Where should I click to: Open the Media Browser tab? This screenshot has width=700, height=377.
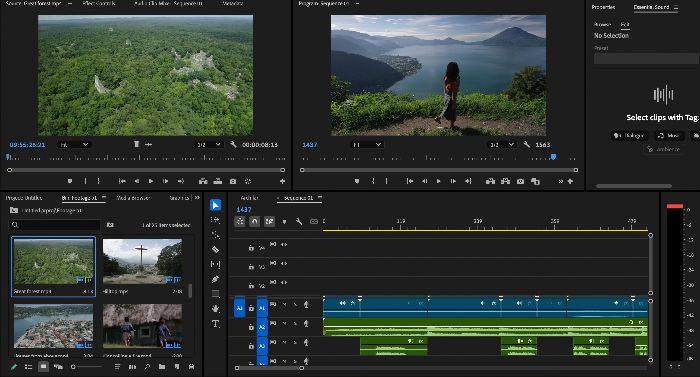133,197
